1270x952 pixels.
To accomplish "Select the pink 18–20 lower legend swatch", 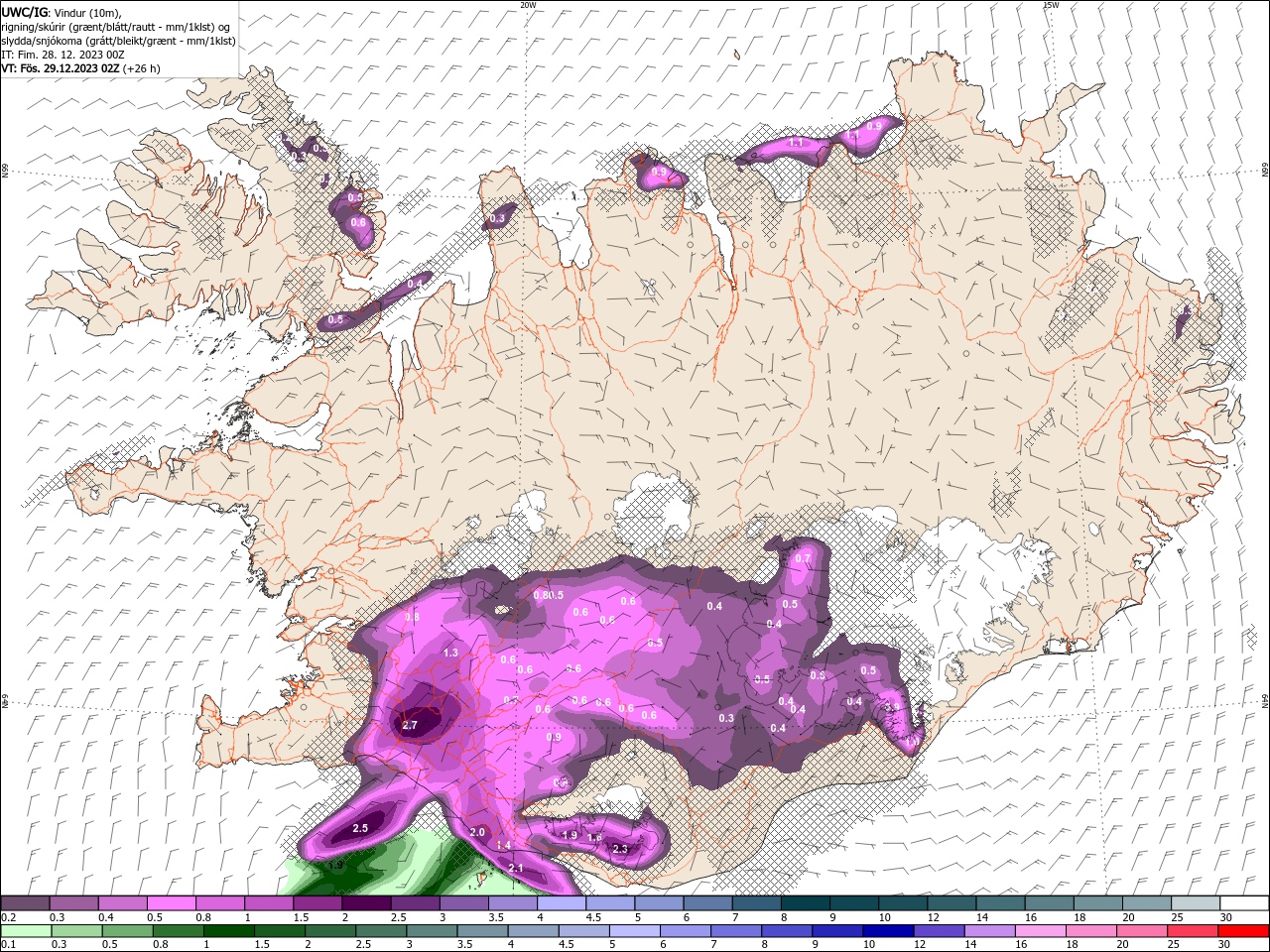I will 1090,931.
